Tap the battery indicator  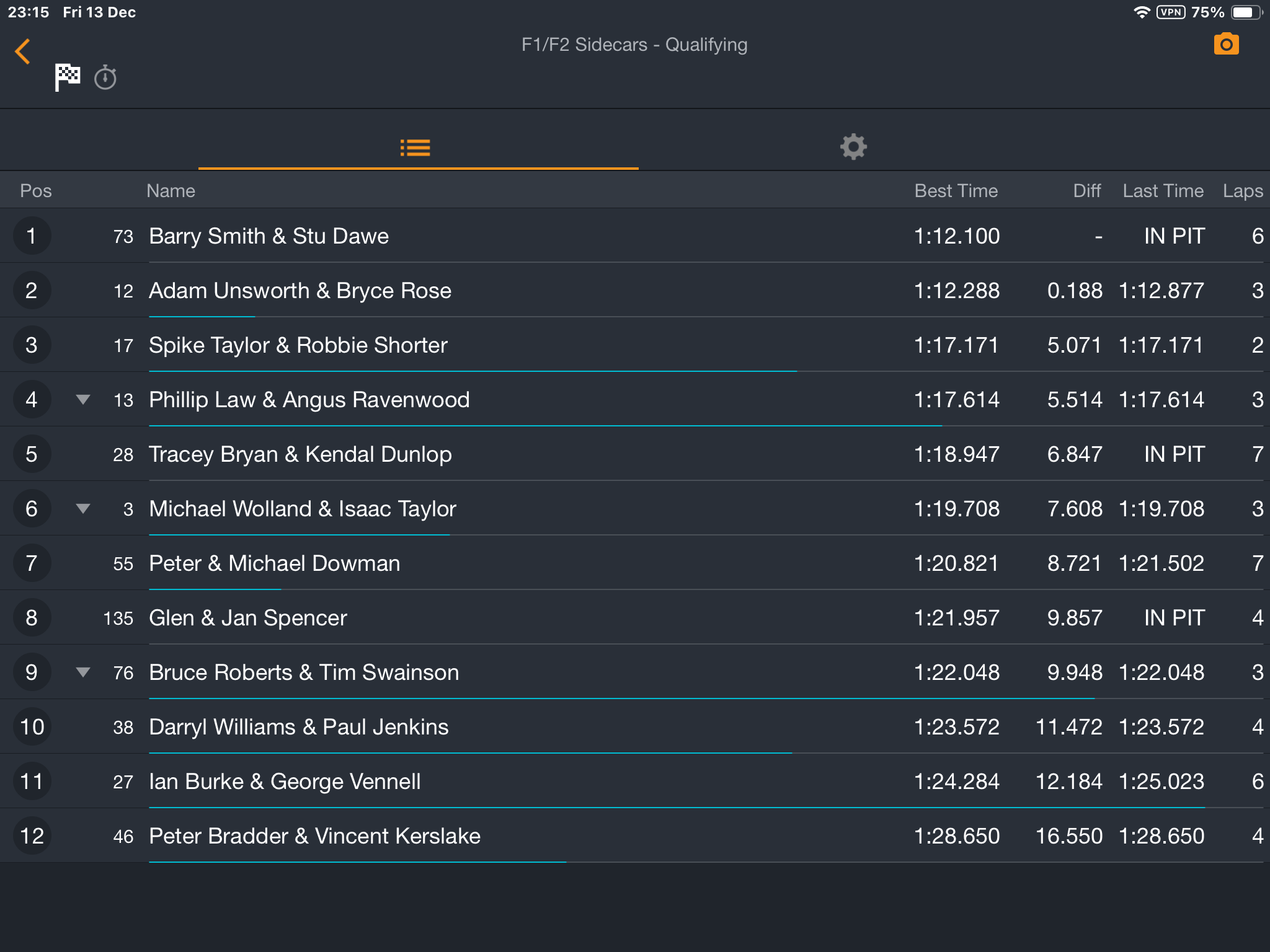[1247, 12]
